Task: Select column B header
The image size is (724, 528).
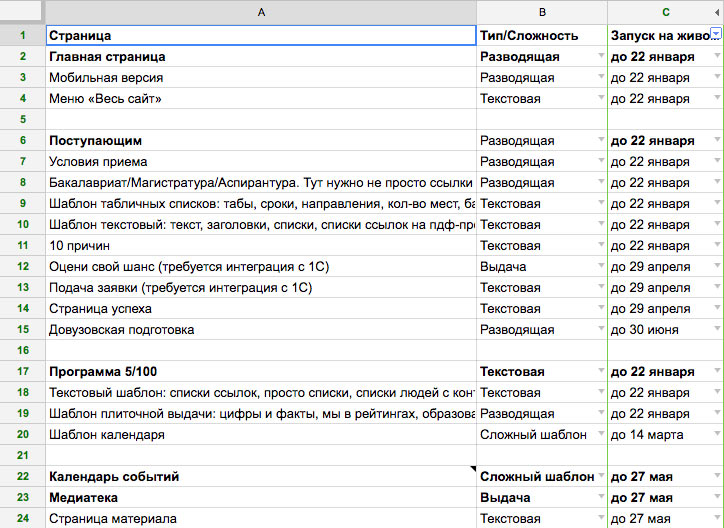Action: [541, 12]
